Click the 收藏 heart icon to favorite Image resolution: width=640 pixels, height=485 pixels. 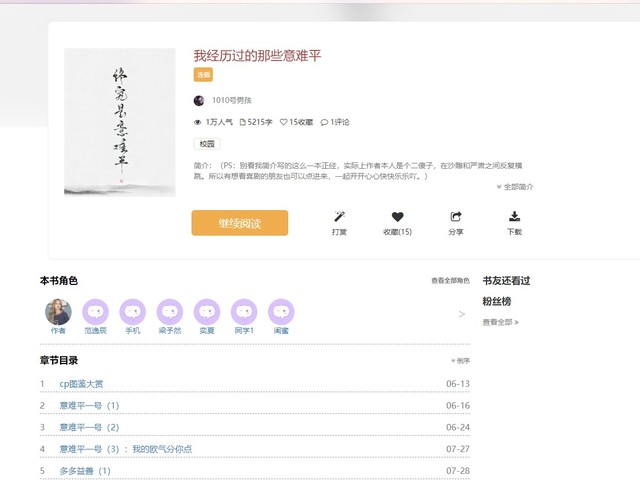[x=397, y=216]
